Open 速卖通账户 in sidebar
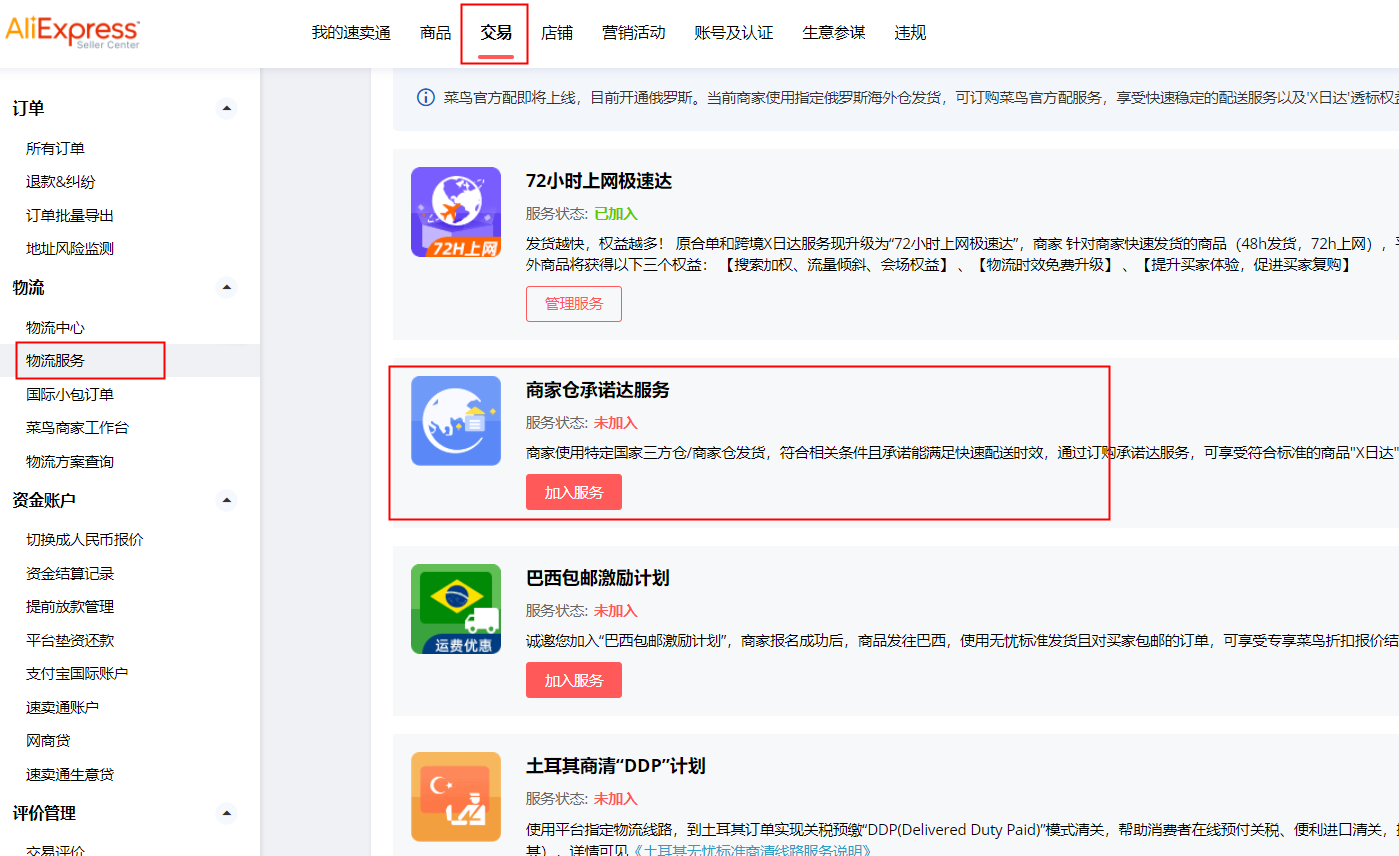Screen dimensions: 1399x856 tap(62, 707)
